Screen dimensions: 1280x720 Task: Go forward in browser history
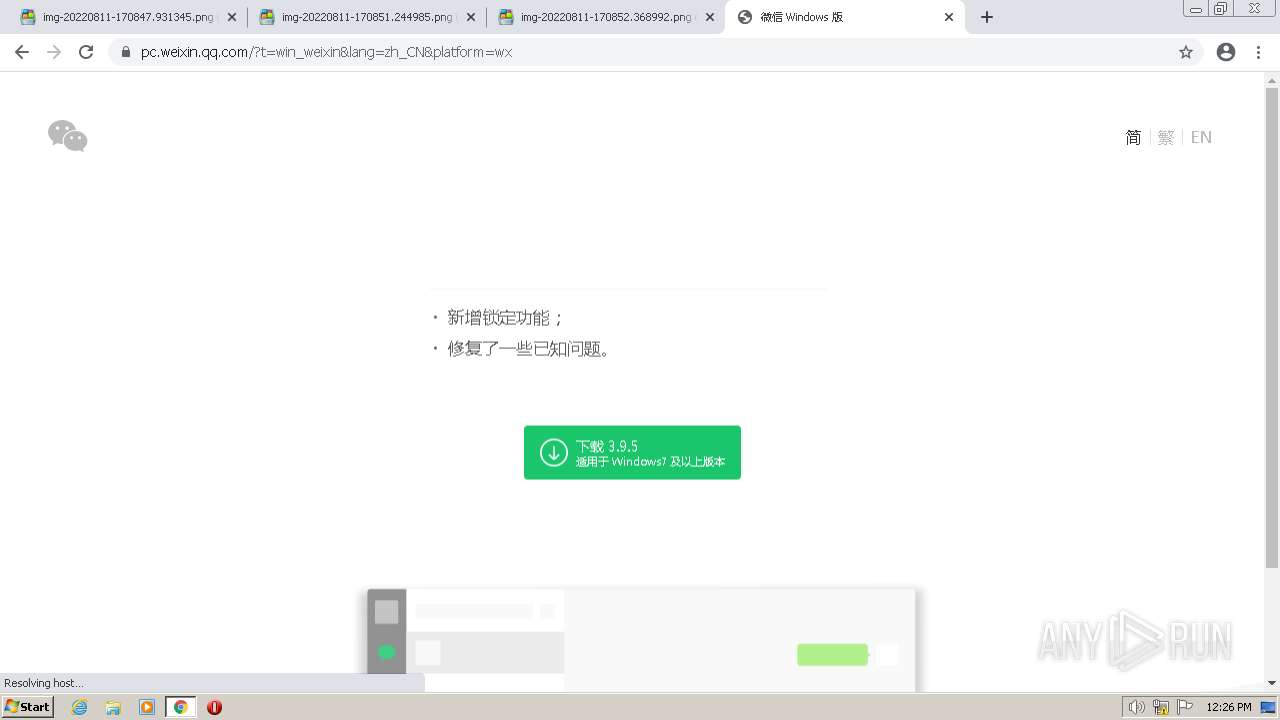pos(54,52)
